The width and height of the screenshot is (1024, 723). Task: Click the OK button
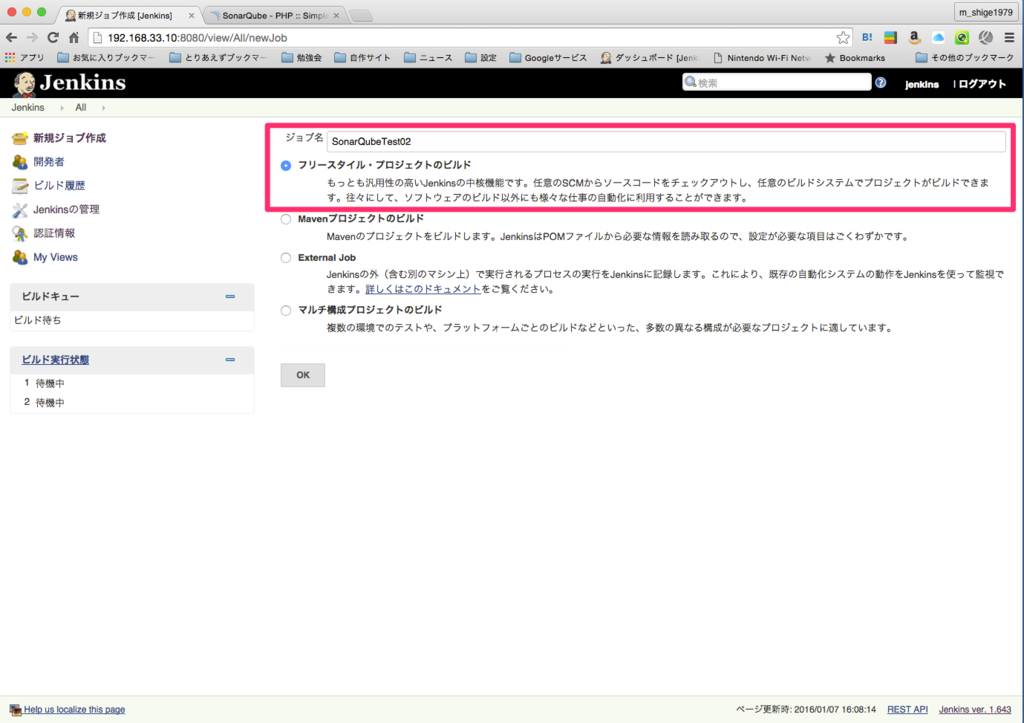point(302,375)
